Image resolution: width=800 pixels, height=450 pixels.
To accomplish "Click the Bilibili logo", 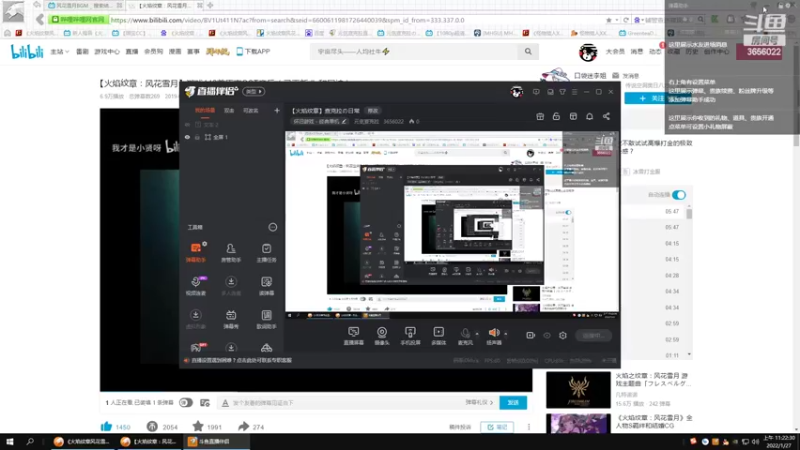I will pyautogui.click(x=27, y=52).
